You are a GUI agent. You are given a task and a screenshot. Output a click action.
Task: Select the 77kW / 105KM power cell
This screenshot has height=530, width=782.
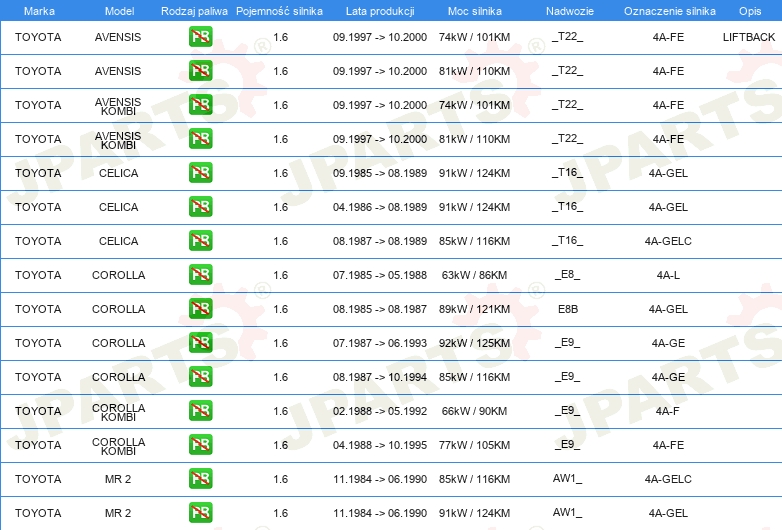[474, 445]
